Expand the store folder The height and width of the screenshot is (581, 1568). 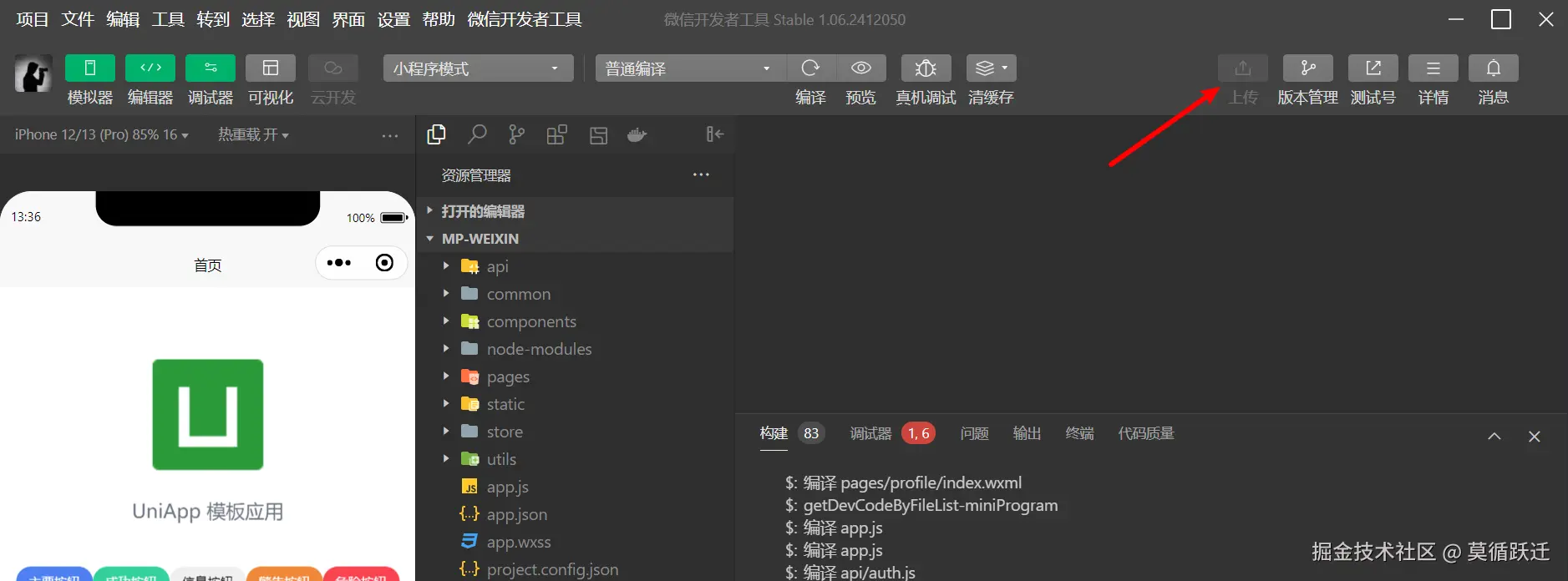(x=575, y=432)
